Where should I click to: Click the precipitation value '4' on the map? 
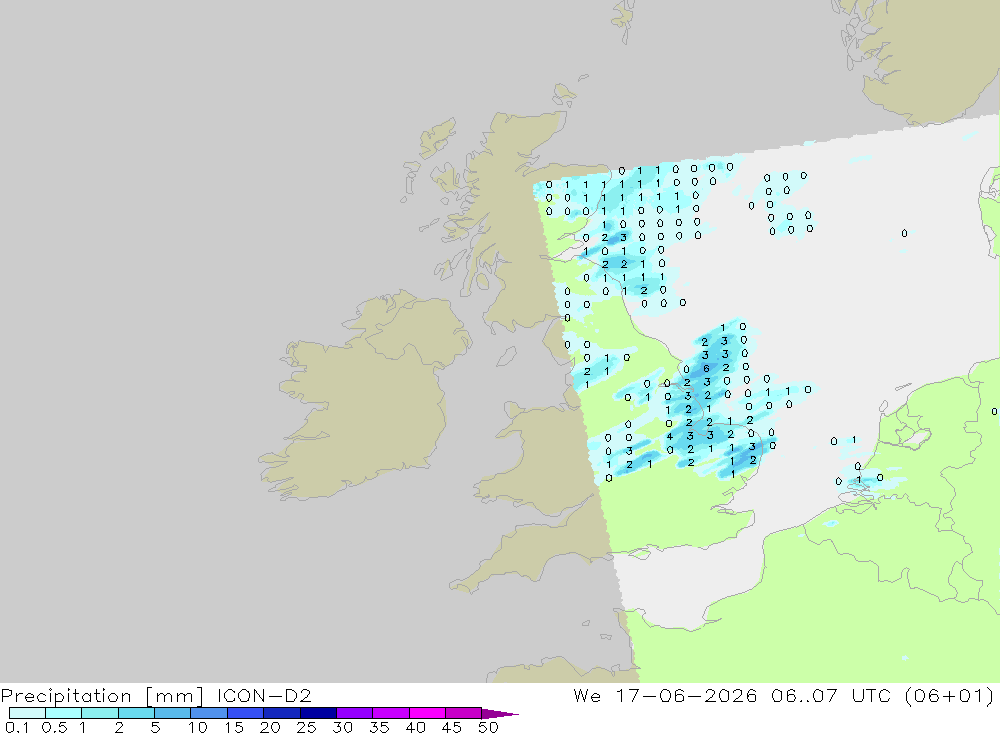(670, 436)
